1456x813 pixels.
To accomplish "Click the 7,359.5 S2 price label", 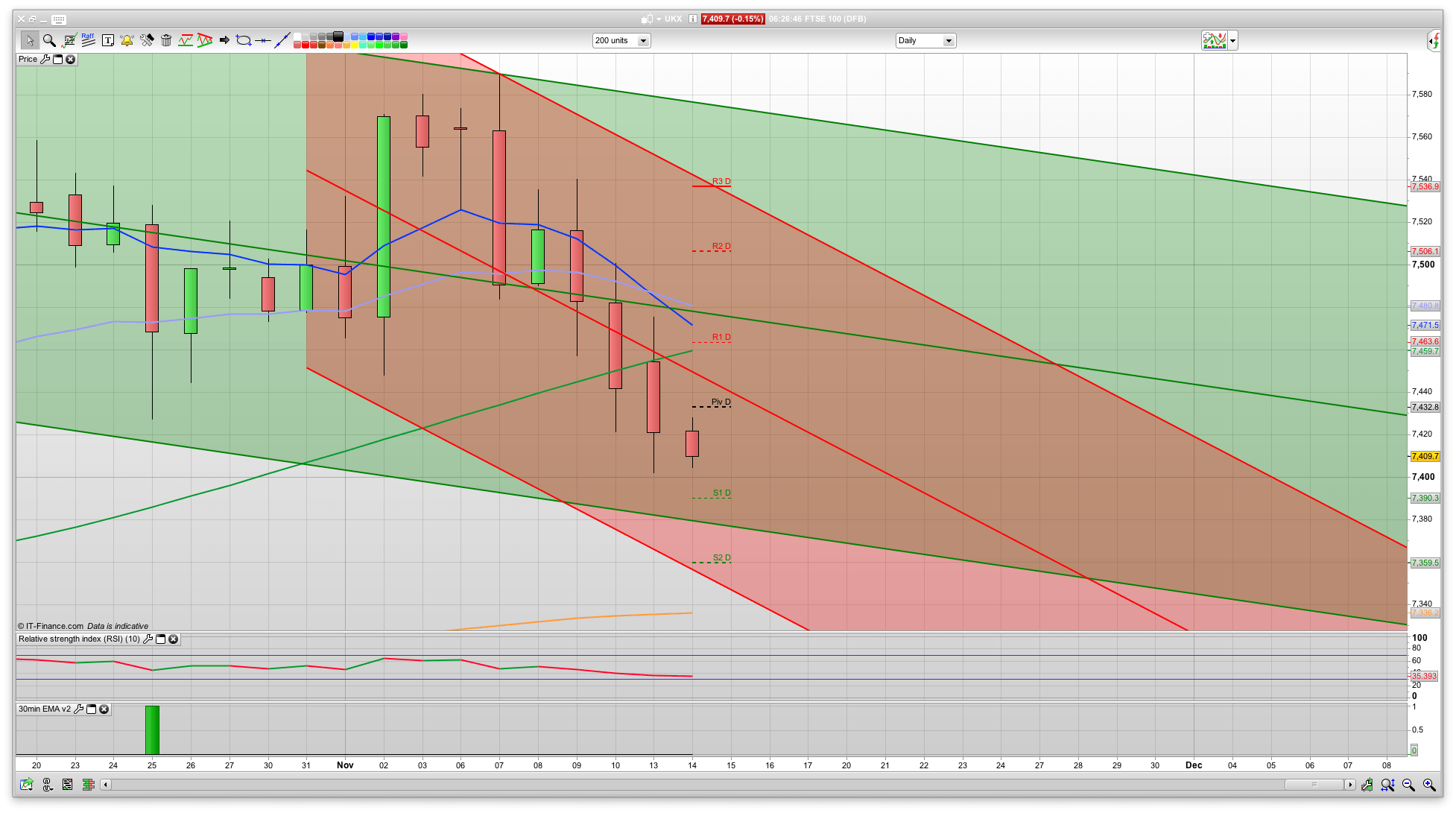I will tap(1425, 563).
